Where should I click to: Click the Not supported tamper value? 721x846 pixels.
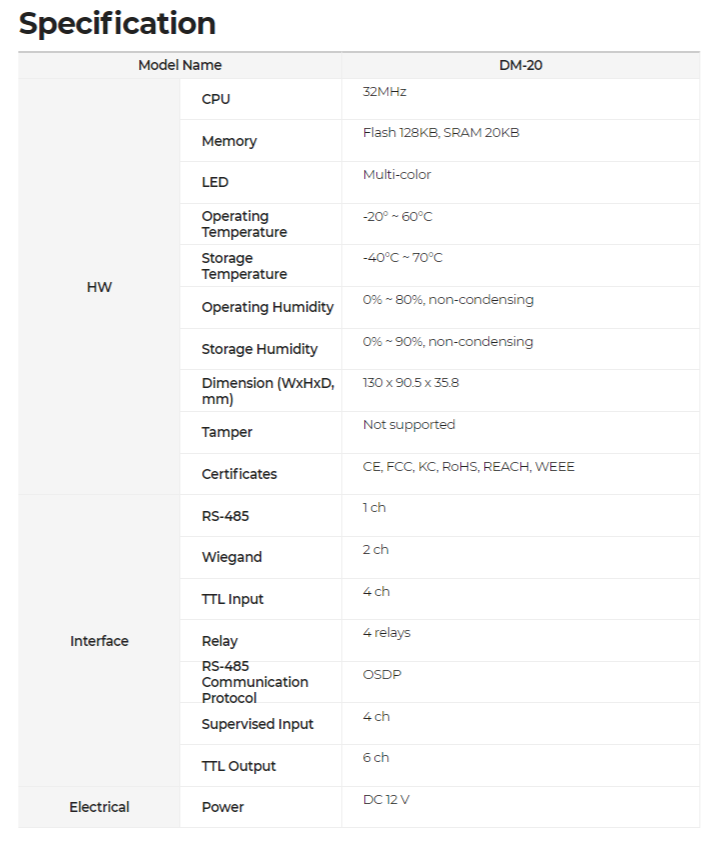[x=409, y=425]
